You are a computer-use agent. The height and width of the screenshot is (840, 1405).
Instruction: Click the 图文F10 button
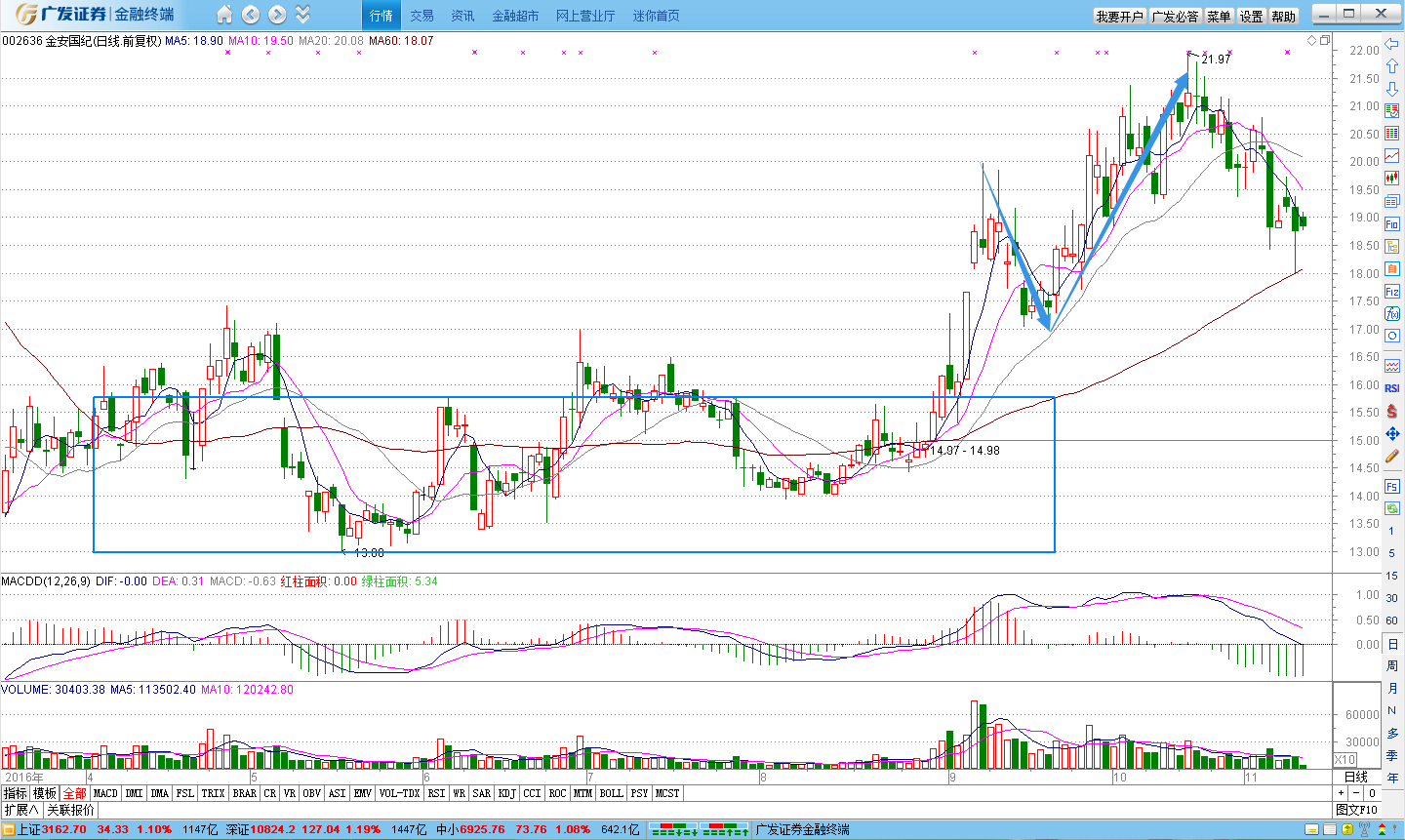coord(1357,810)
